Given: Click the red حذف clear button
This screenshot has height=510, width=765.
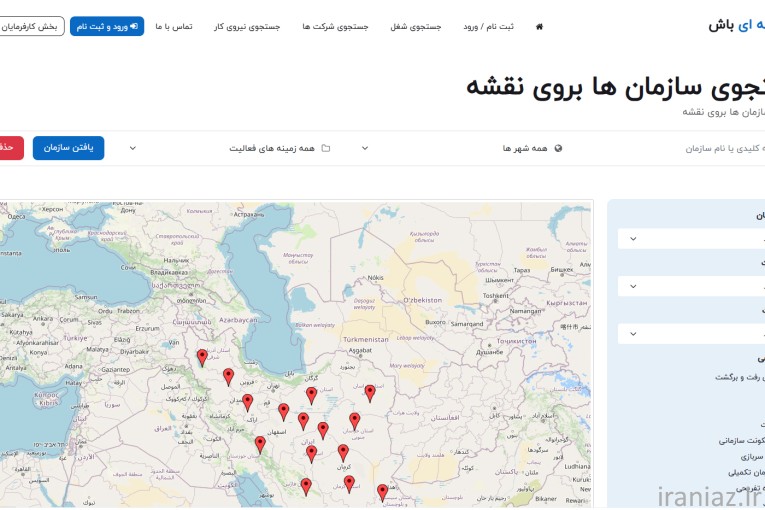Looking at the screenshot, I should pyautogui.click(x=10, y=148).
